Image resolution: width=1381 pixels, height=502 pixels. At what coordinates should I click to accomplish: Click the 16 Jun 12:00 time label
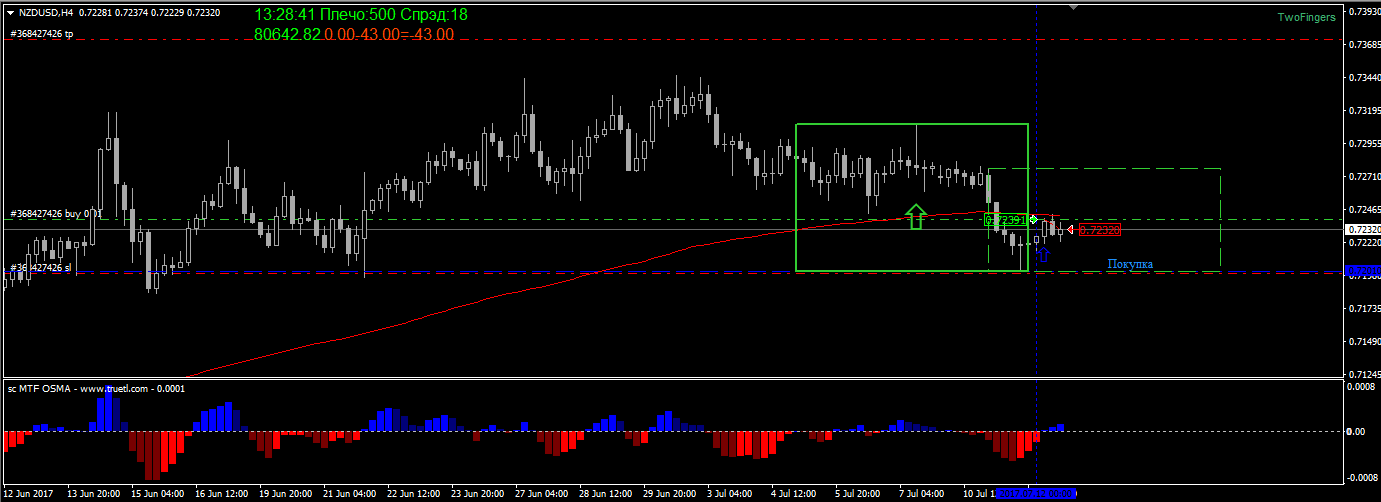pyautogui.click(x=222, y=494)
